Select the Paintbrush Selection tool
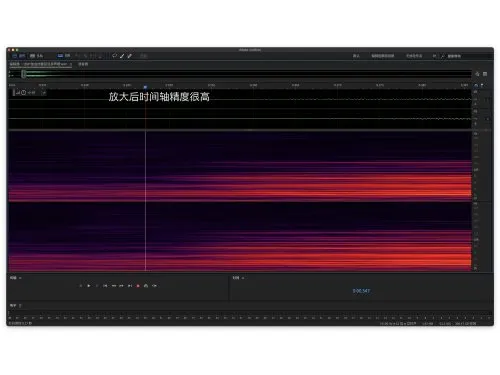The width and height of the screenshot is (500, 375). pyautogui.click(x=122, y=56)
